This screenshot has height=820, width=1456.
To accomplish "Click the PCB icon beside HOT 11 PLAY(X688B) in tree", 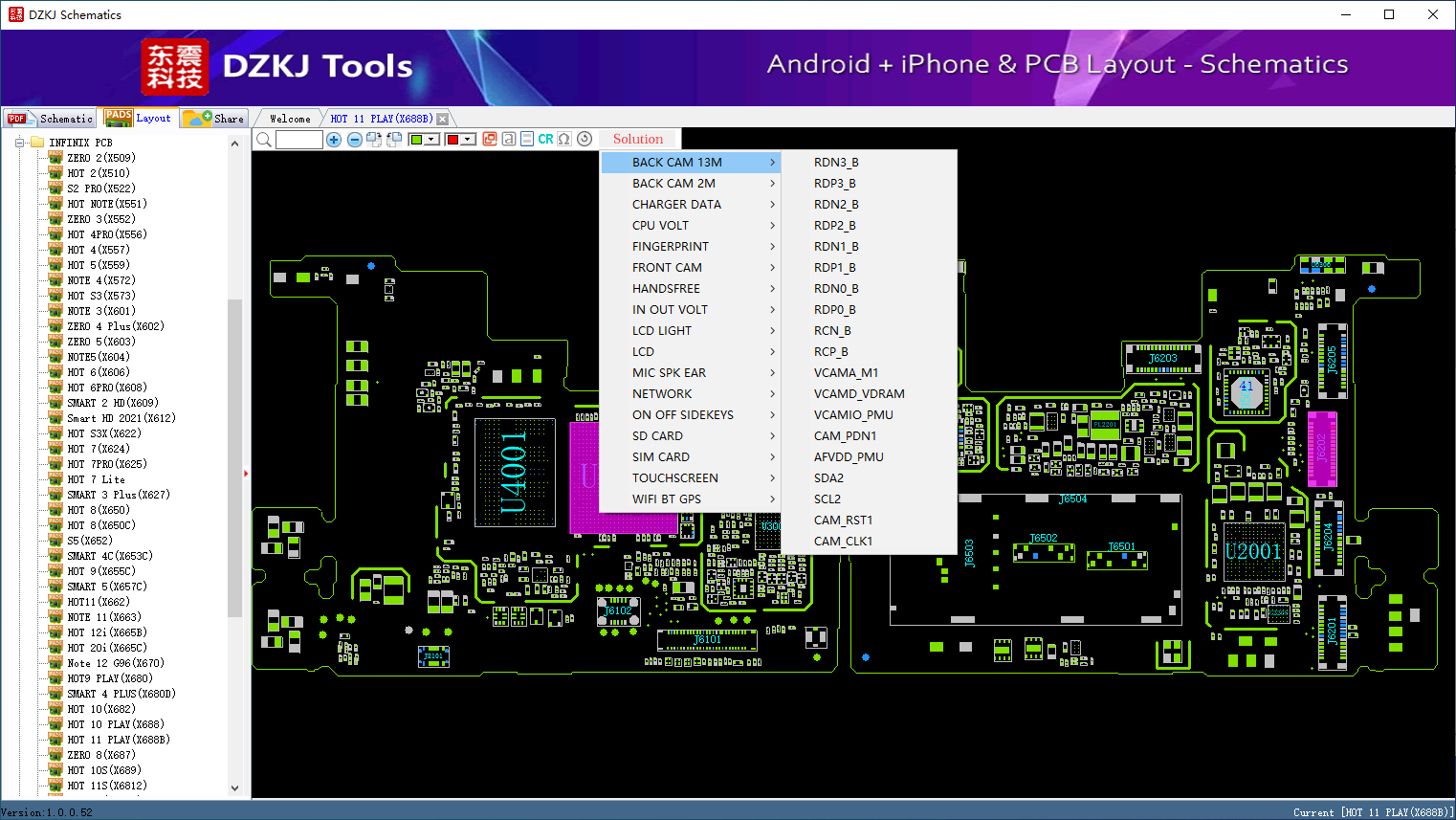I will click(55, 740).
